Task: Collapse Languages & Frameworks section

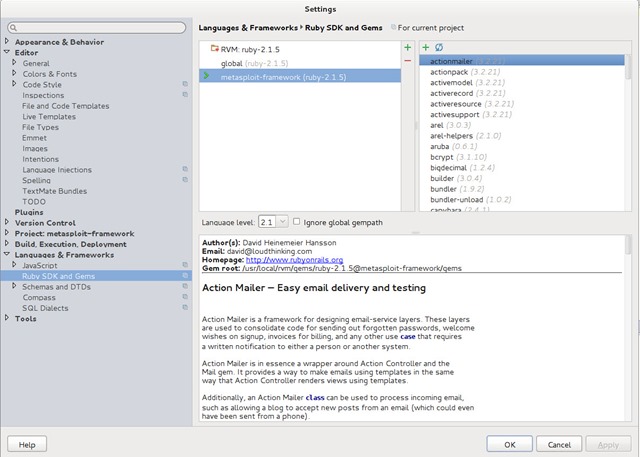Action: click(x=7, y=254)
